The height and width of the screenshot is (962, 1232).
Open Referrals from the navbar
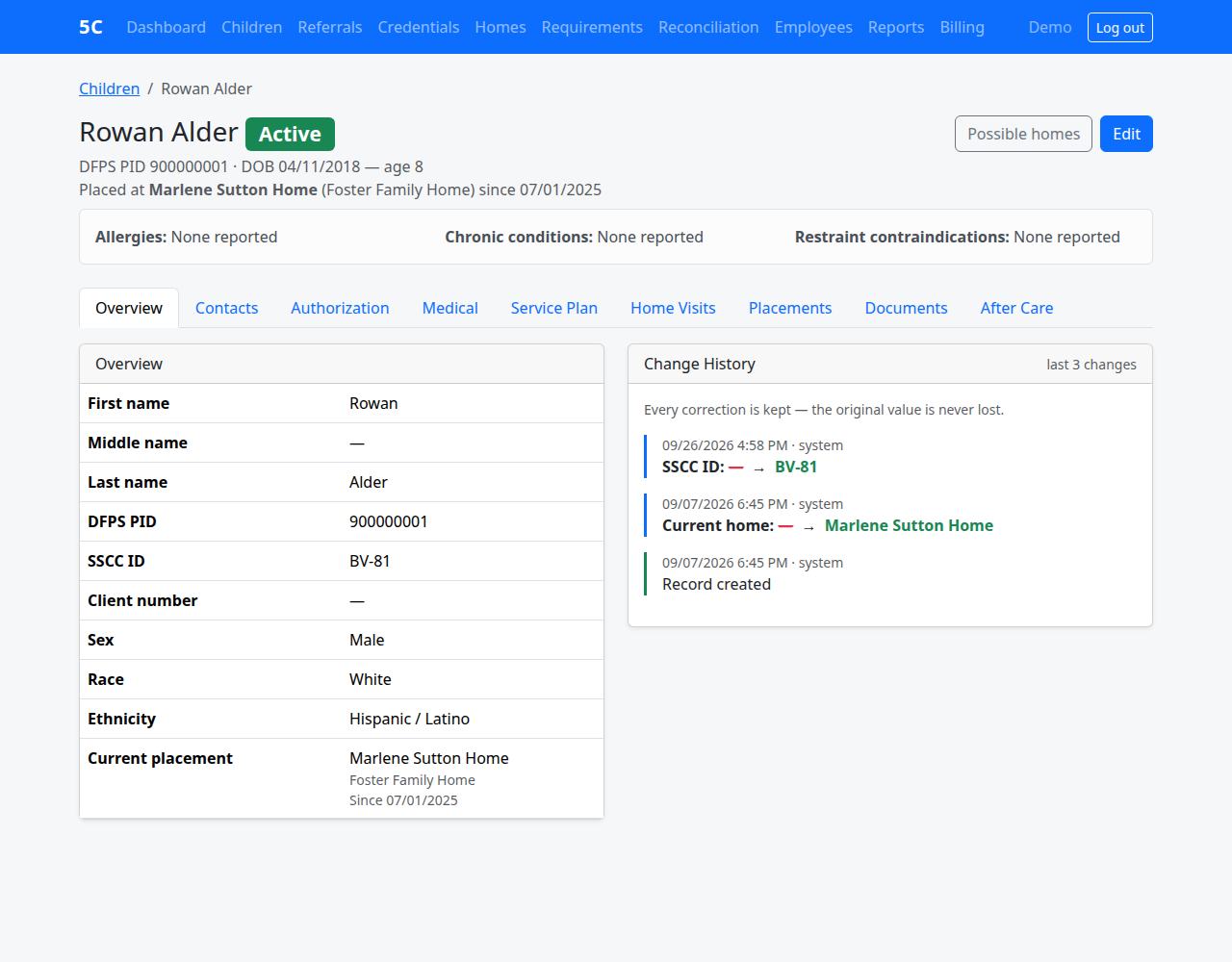(x=330, y=27)
